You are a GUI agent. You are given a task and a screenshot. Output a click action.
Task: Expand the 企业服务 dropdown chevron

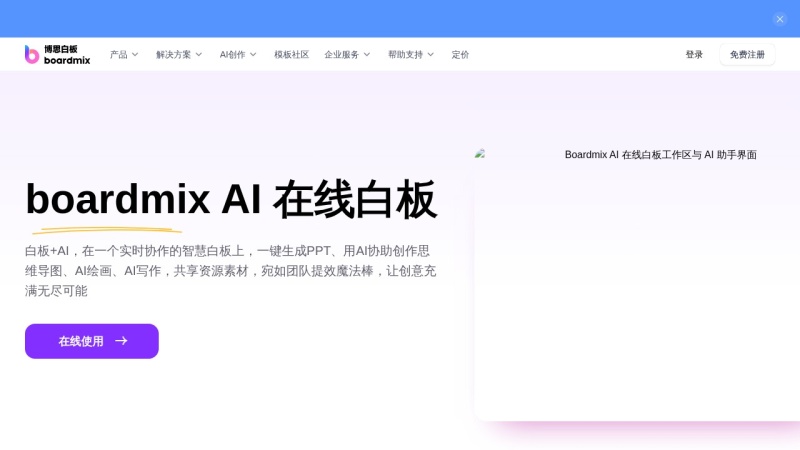click(367, 55)
